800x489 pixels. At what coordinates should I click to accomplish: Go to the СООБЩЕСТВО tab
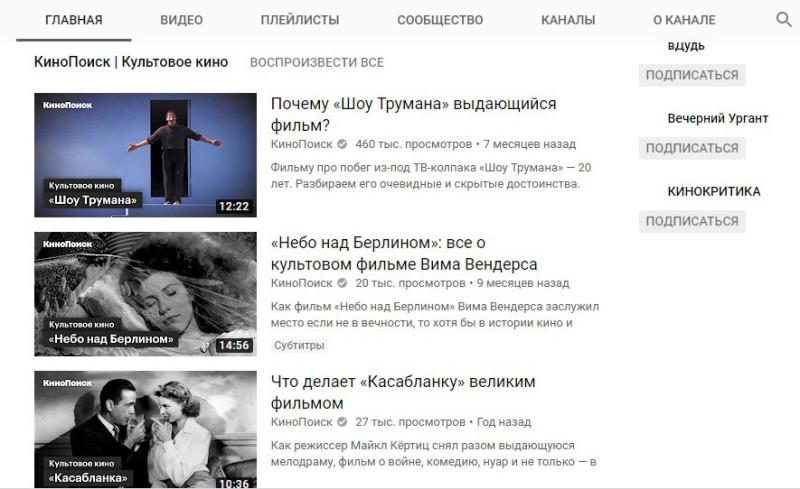(440, 20)
